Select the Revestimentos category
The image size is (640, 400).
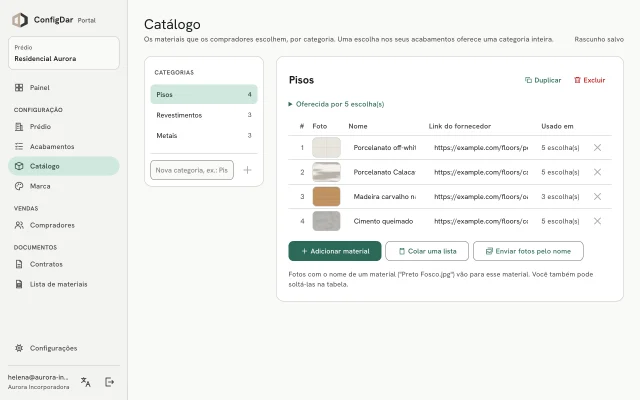(204, 115)
